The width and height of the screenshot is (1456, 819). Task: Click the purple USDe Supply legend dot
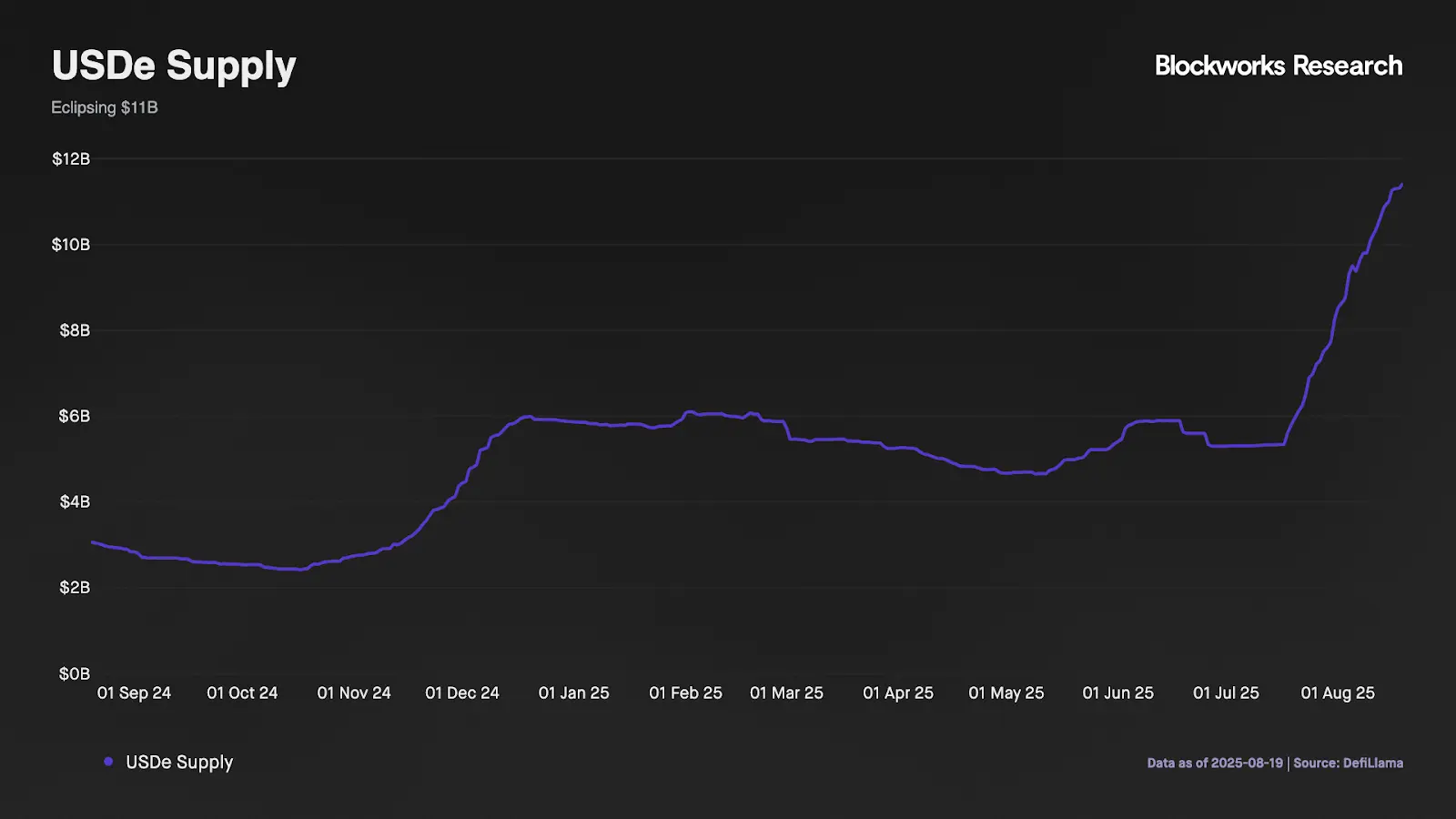coord(108,762)
